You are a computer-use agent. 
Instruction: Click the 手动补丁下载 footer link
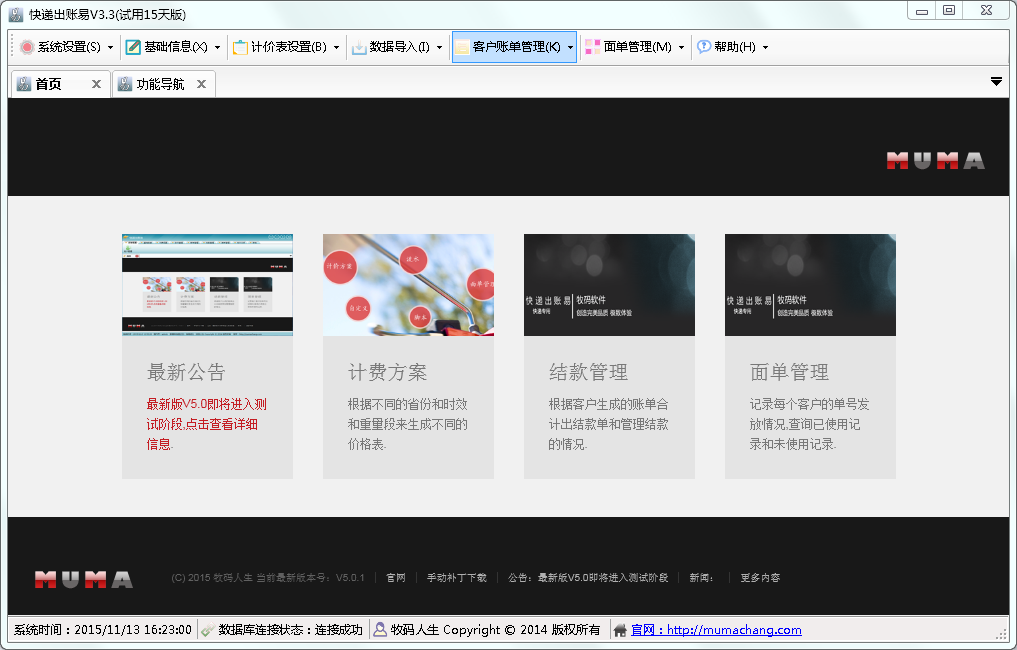point(456,578)
